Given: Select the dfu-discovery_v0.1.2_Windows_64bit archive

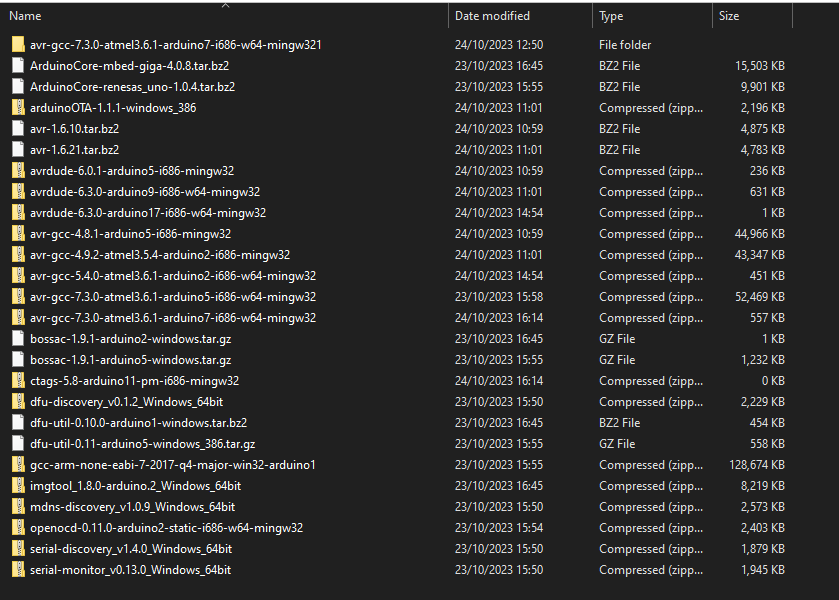Looking at the screenshot, I should pyautogui.click(x=130, y=402).
